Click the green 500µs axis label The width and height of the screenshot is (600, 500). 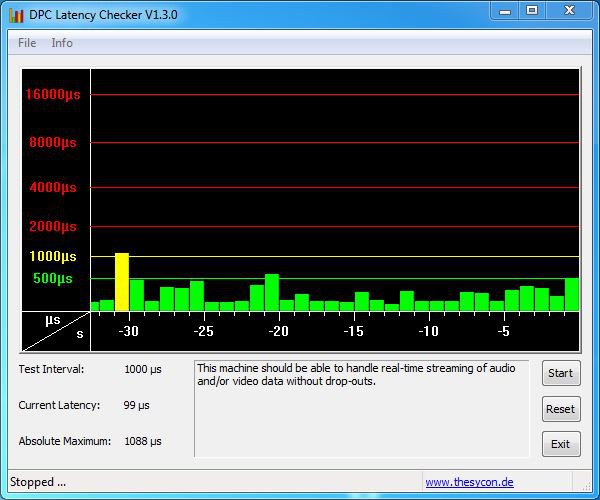coord(53,278)
